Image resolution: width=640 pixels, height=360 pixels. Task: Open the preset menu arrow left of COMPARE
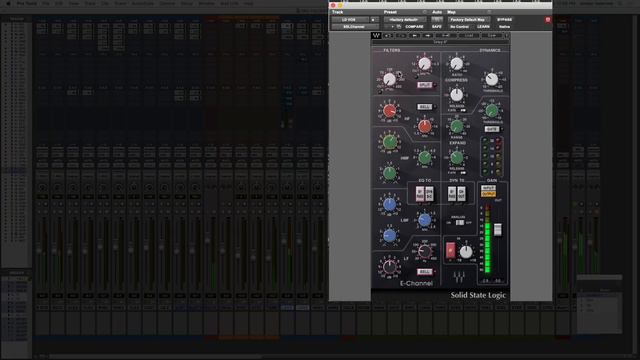click(x=392, y=27)
